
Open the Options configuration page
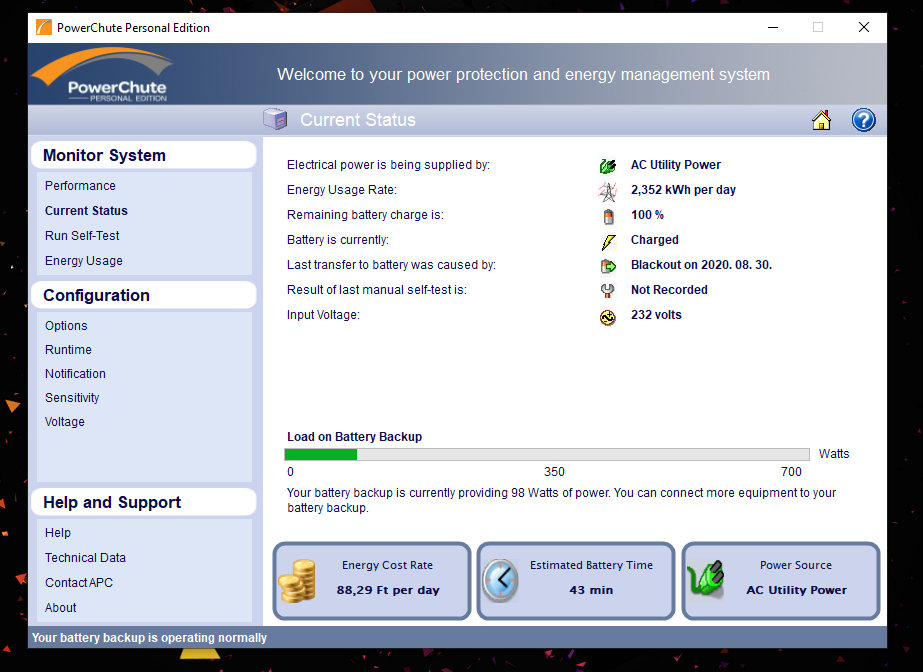pyautogui.click(x=66, y=326)
